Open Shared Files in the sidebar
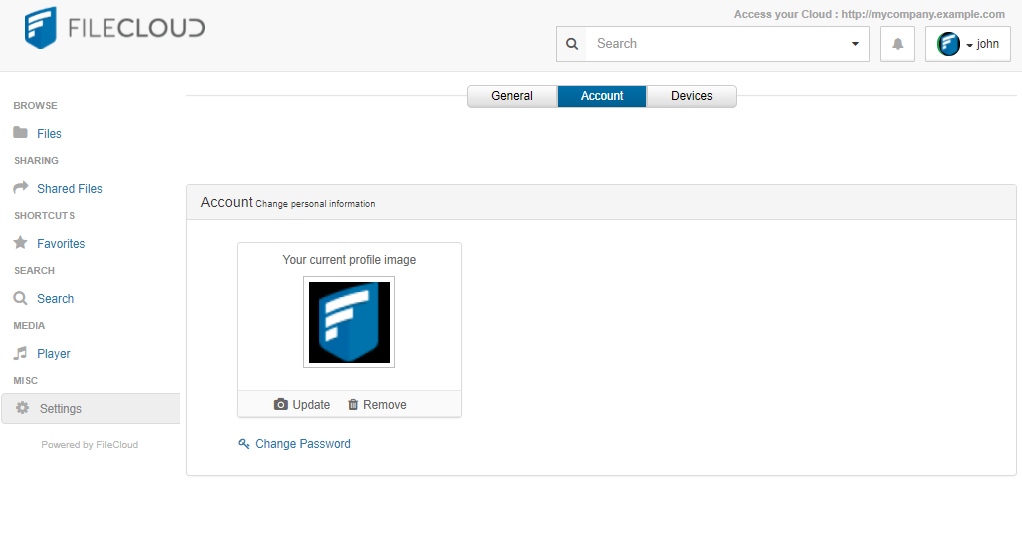Image resolution: width=1022 pixels, height=546 pixels. (x=70, y=188)
